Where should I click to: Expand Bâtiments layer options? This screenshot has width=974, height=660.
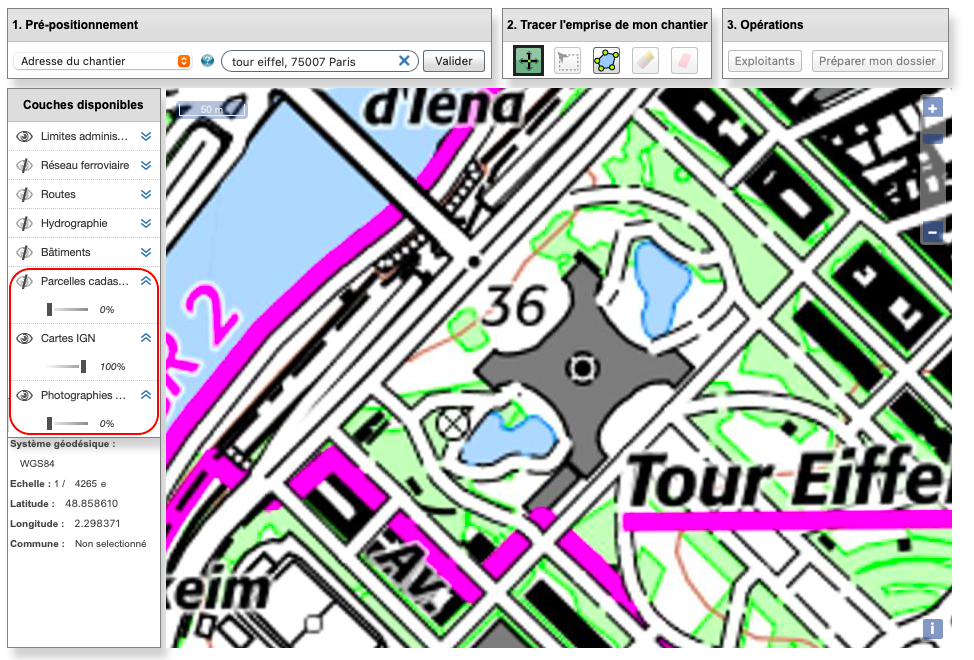click(x=146, y=252)
